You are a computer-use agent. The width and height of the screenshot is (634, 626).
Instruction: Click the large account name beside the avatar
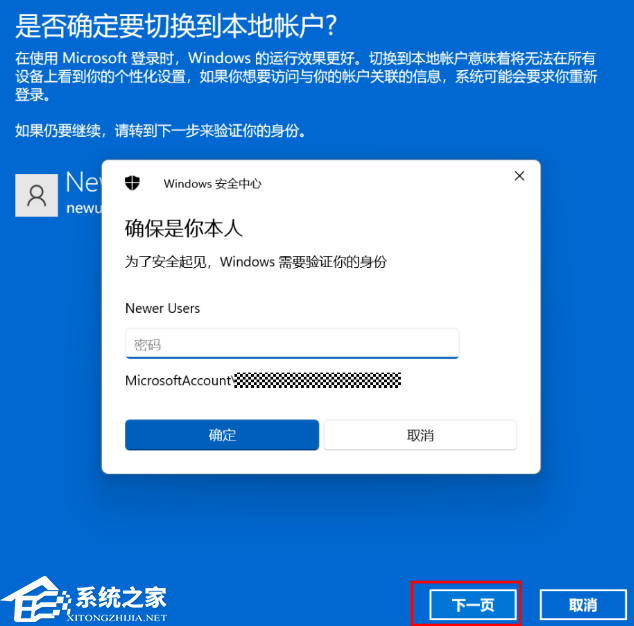84,182
